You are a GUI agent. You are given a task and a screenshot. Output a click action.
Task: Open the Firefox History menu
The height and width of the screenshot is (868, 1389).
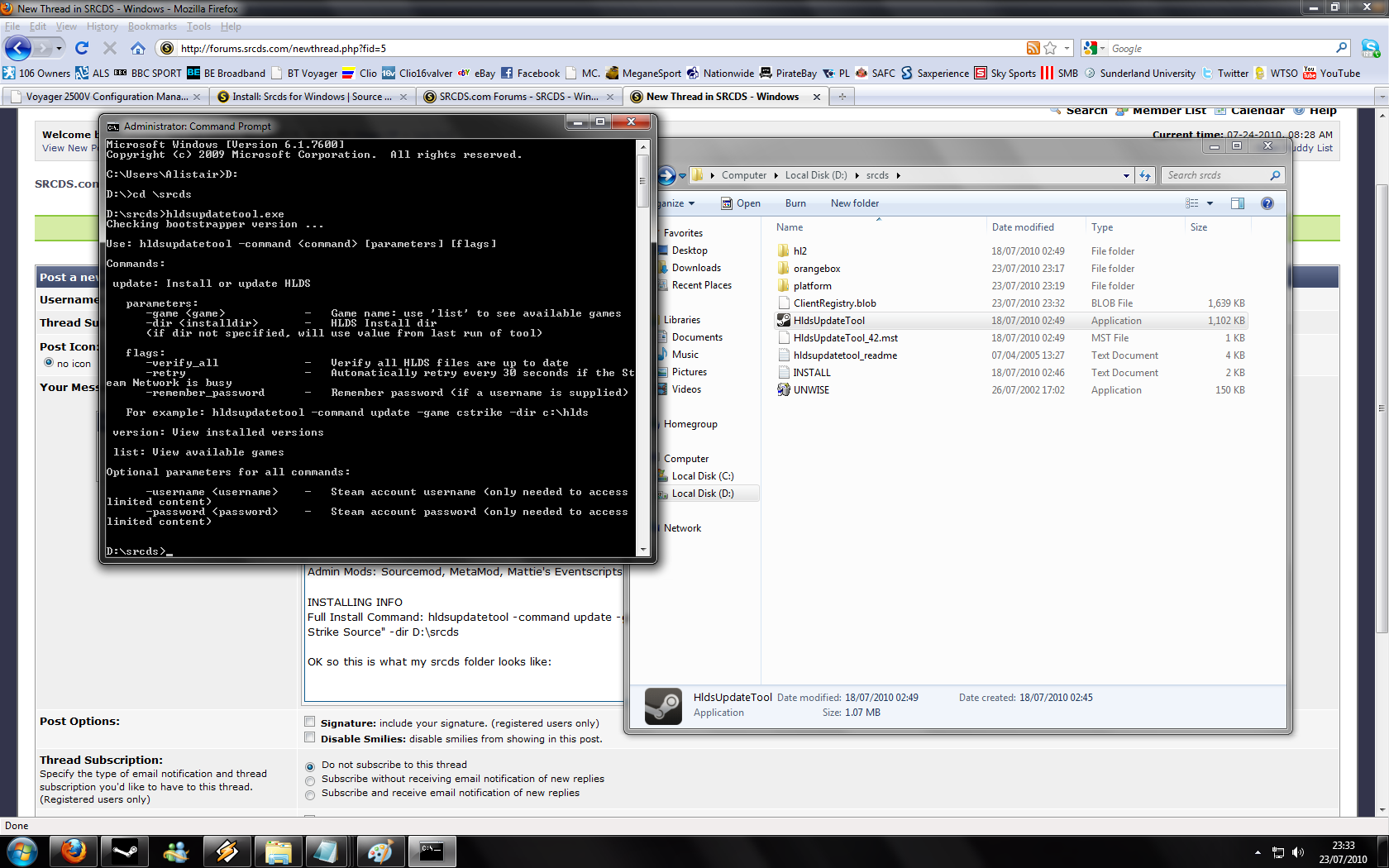[x=103, y=26]
